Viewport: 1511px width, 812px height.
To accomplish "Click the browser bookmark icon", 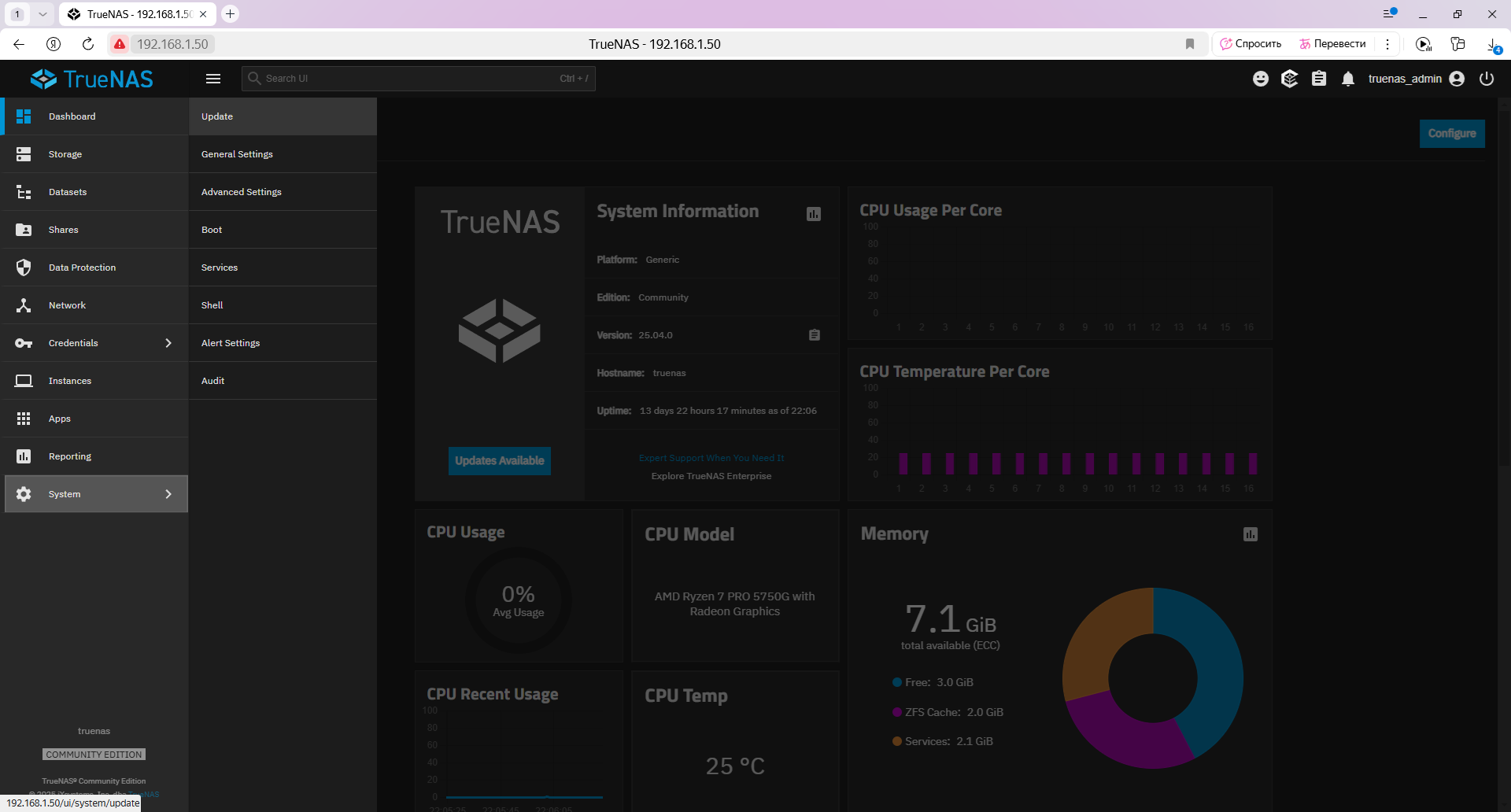I will tap(1190, 44).
